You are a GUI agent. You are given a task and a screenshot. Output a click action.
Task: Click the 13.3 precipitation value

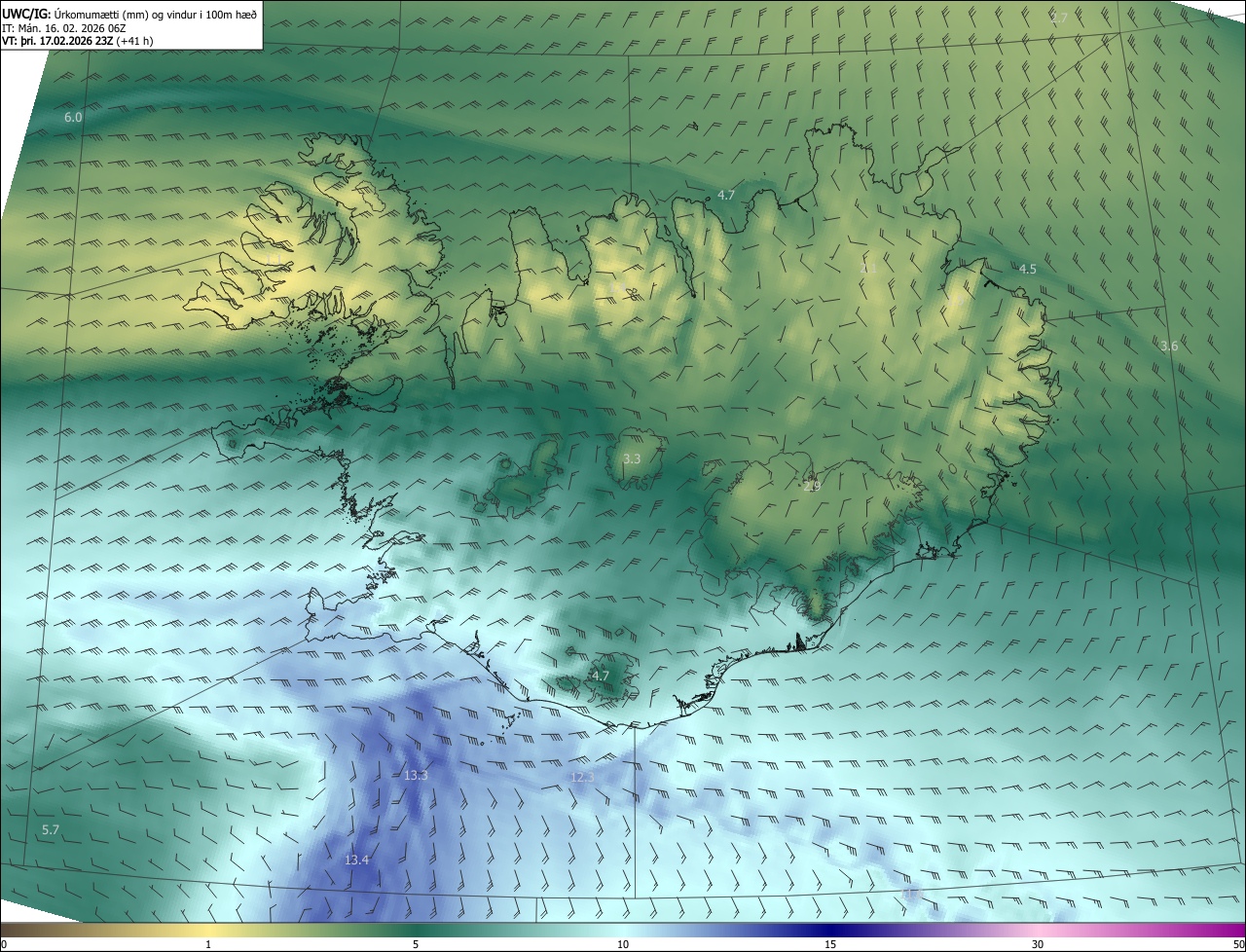416,775
